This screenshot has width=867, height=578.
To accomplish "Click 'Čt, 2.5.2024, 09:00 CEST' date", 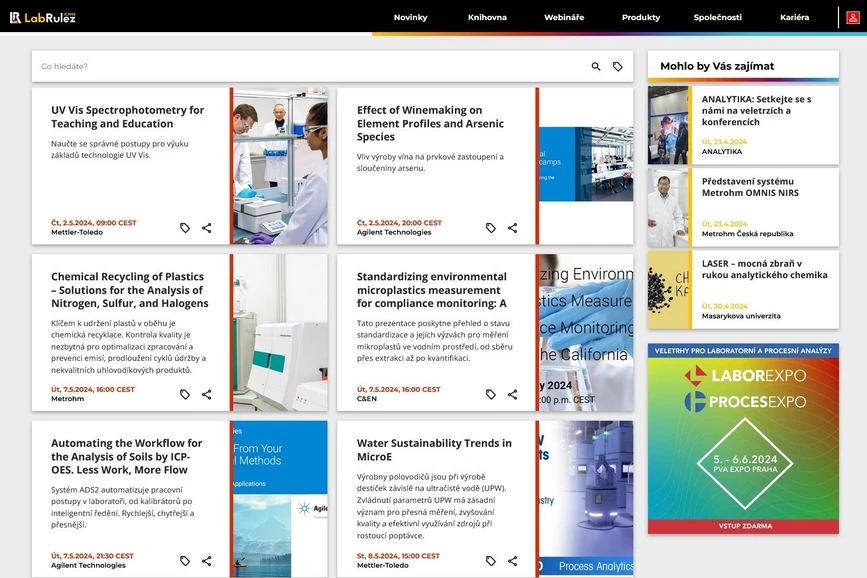I will 94,223.
